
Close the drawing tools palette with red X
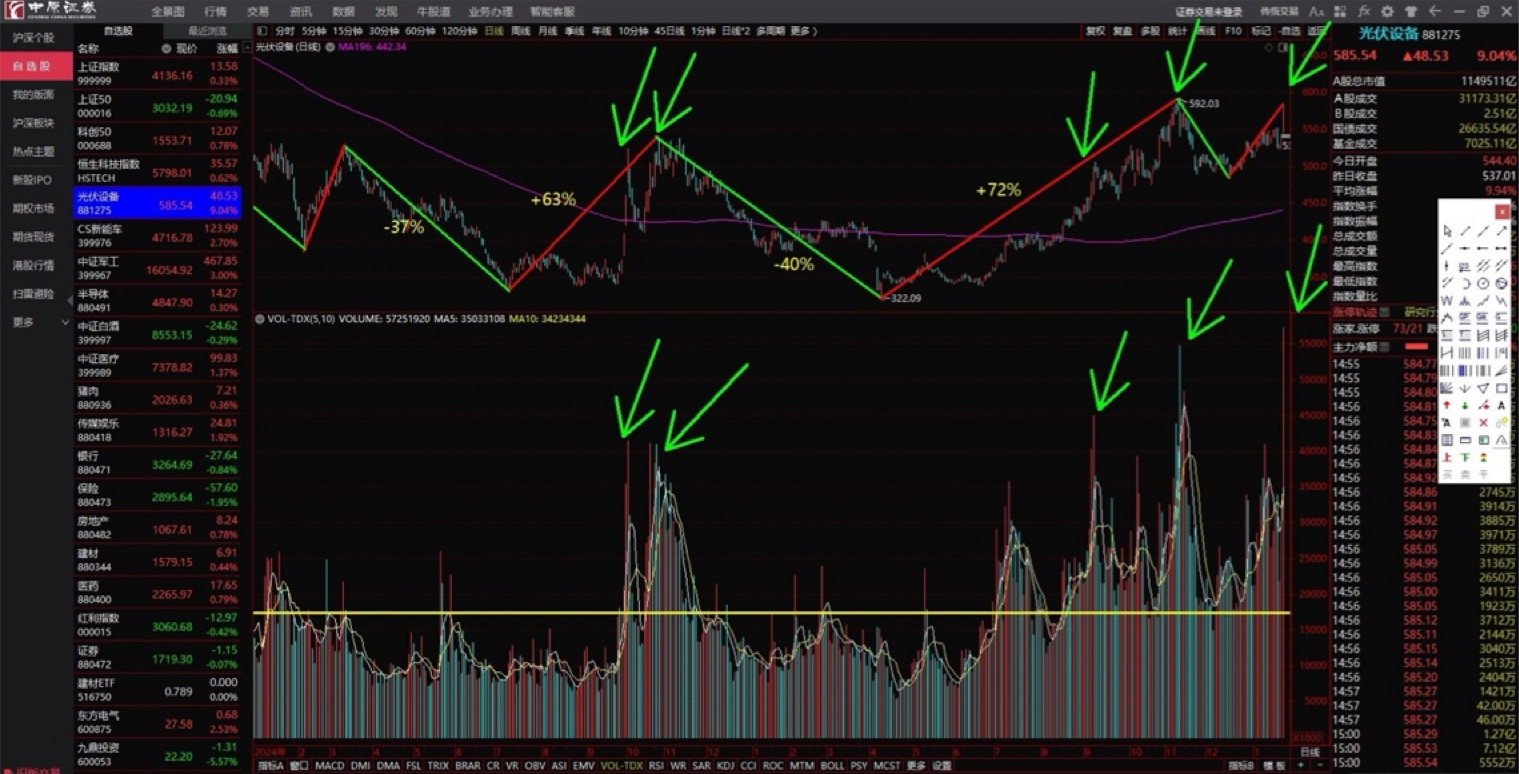coord(1503,212)
